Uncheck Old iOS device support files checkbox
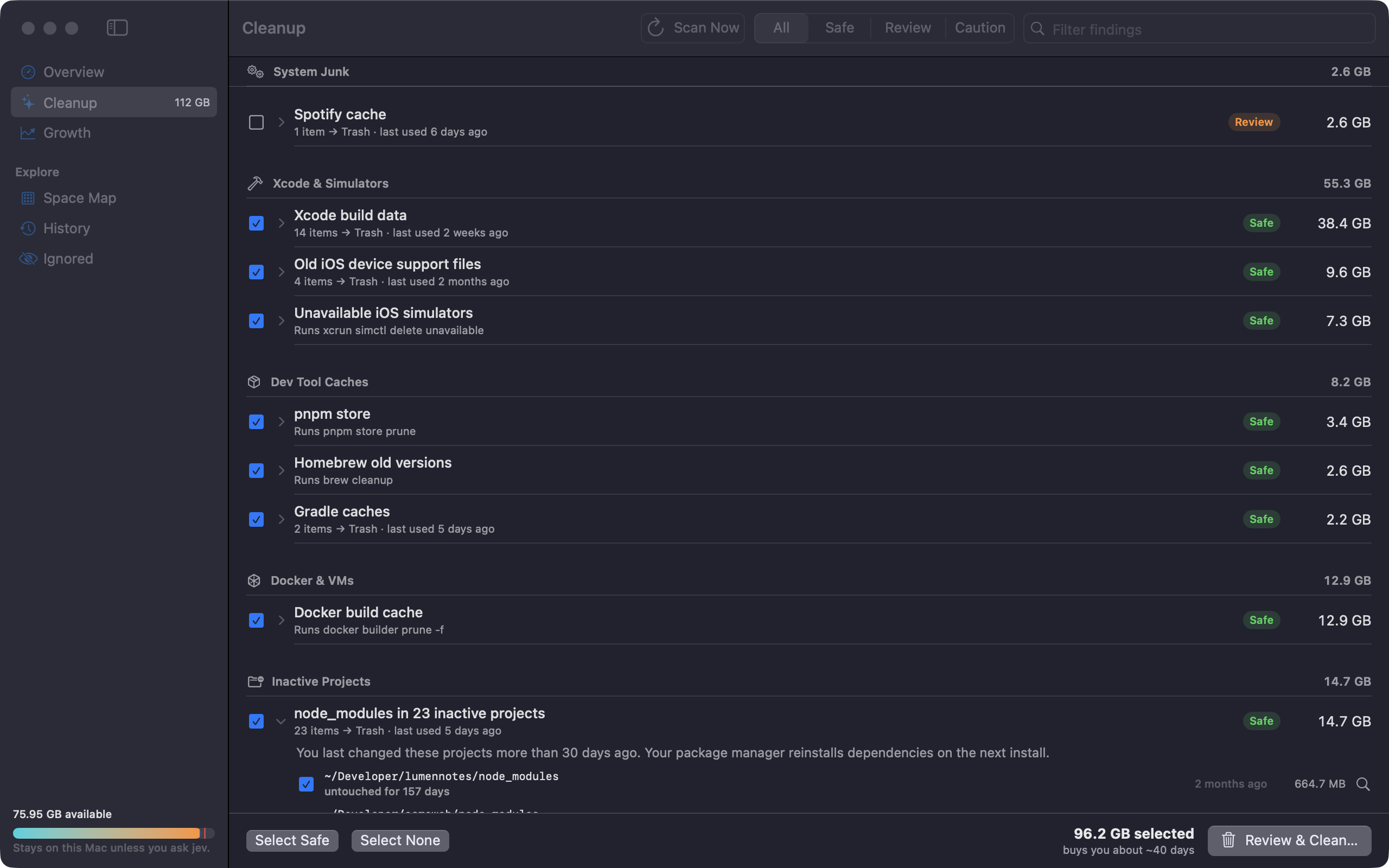 tap(257, 272)
